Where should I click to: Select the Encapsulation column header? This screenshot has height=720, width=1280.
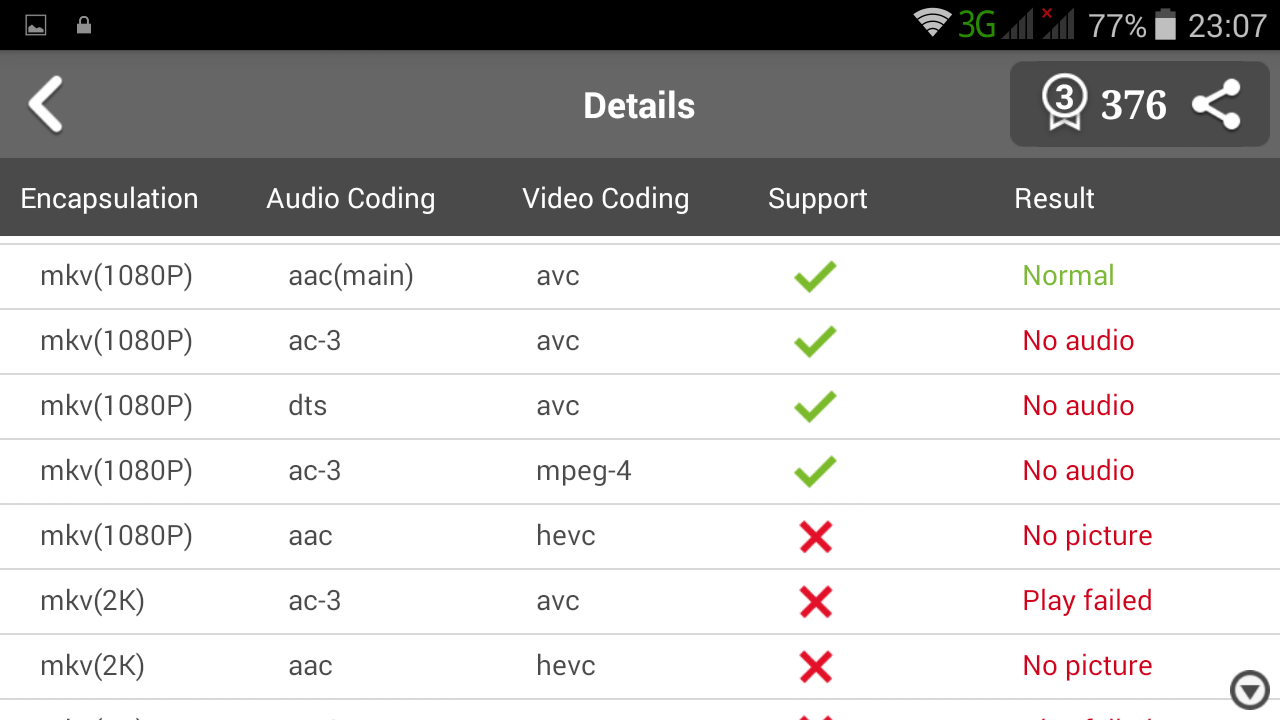pyautogui.click(x=109, y=198)
